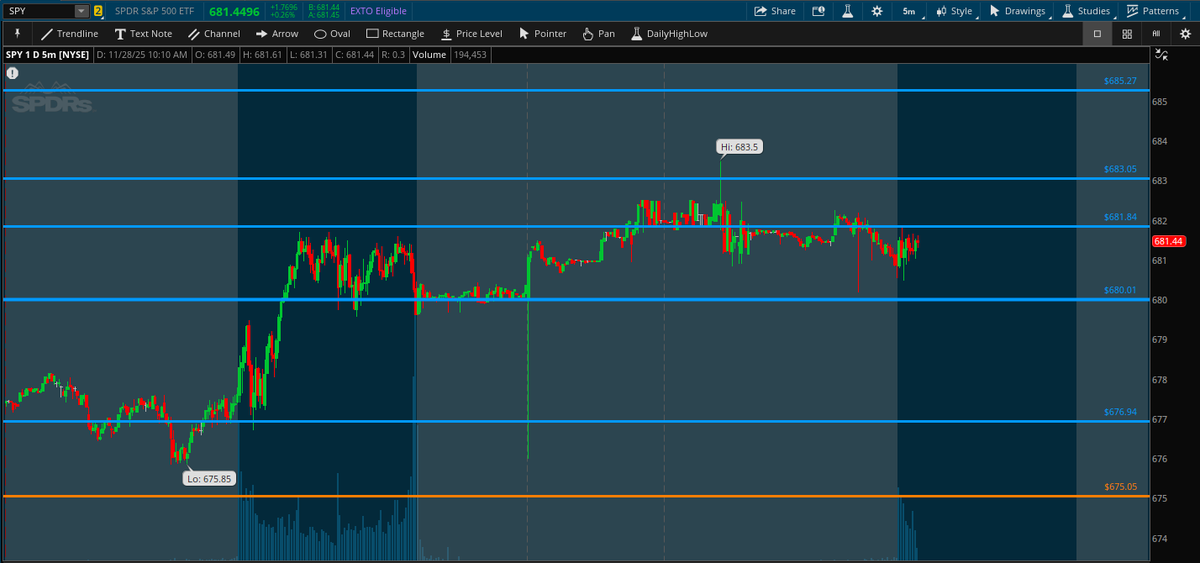Click the yellow link color '2' badge
The width and height of the screenshot is (1200, 563).
(98, 11)
